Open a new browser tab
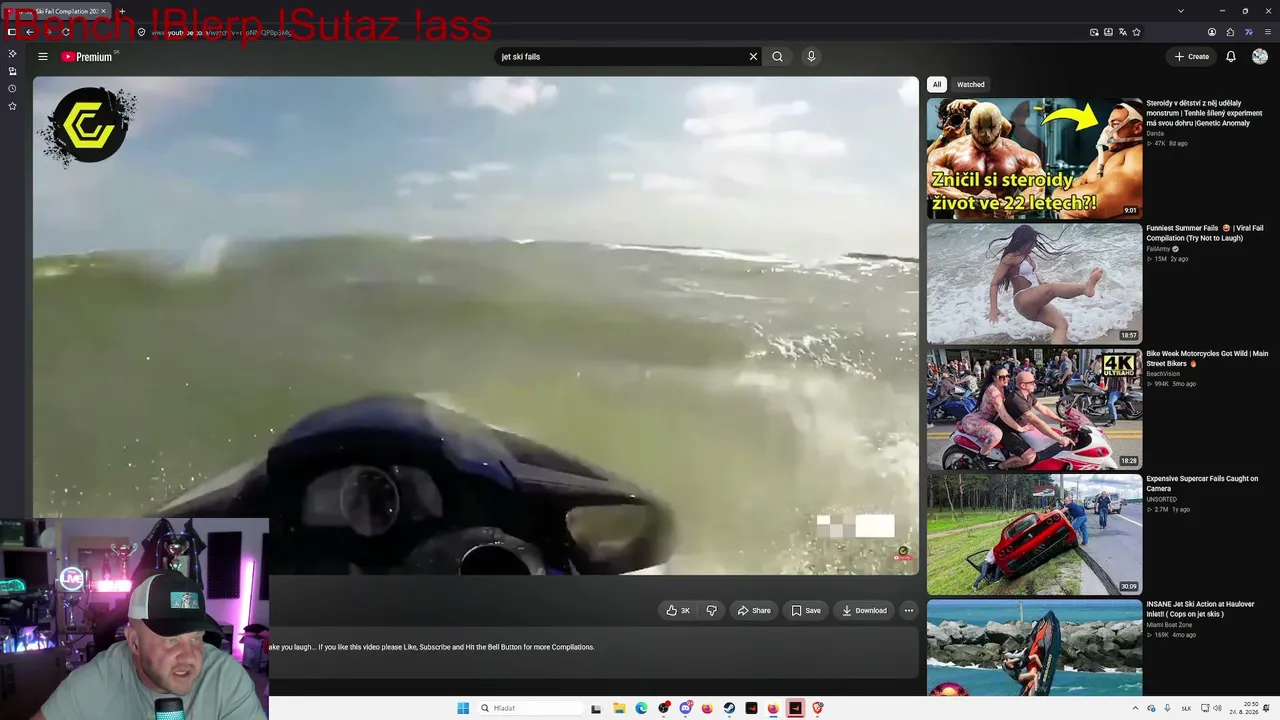The width and height of the screenshot is (1280, 720). point(121,11)
